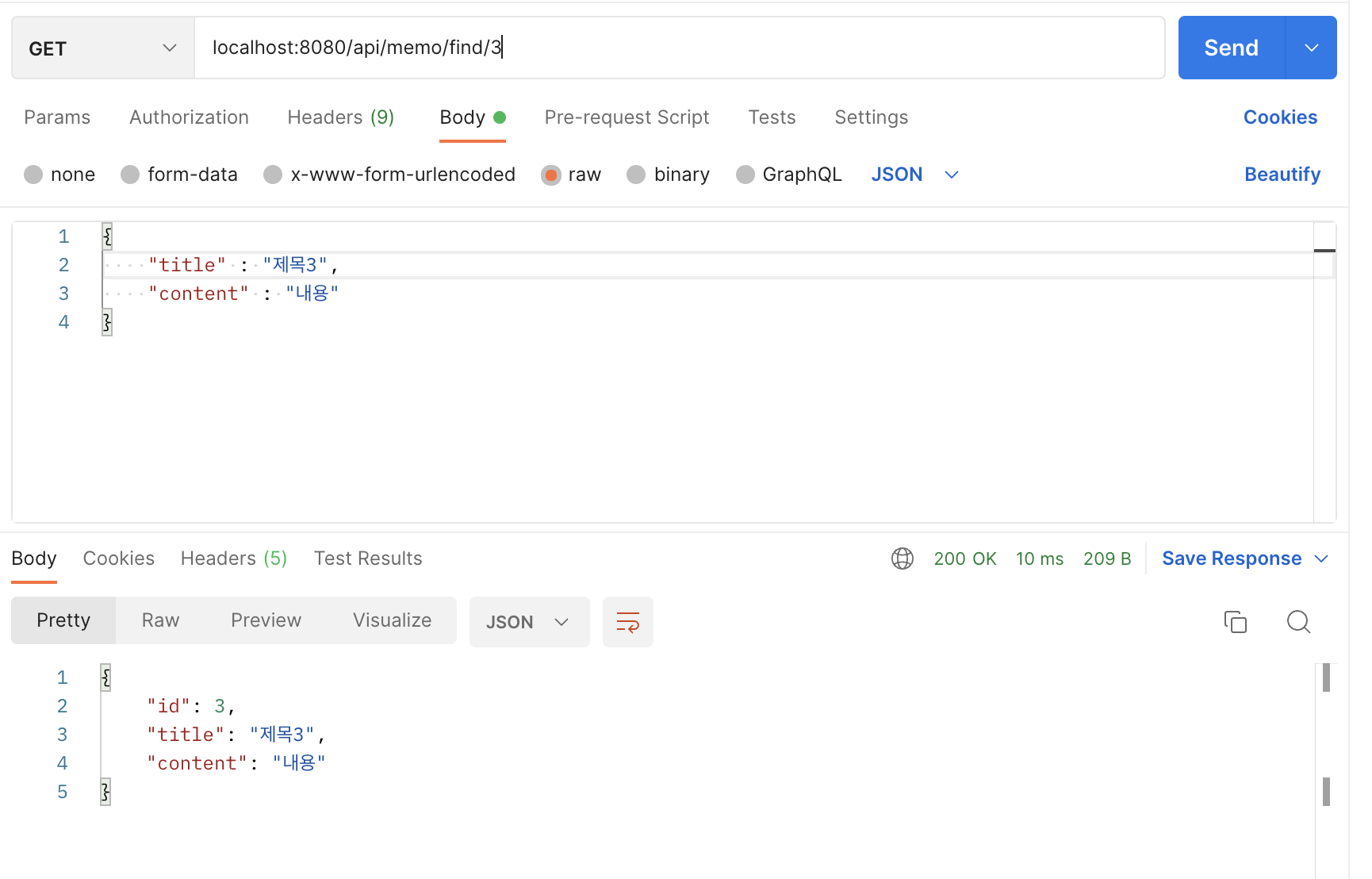Switch to the Preview response view
Screen dimensions: 1372x879
266,620
